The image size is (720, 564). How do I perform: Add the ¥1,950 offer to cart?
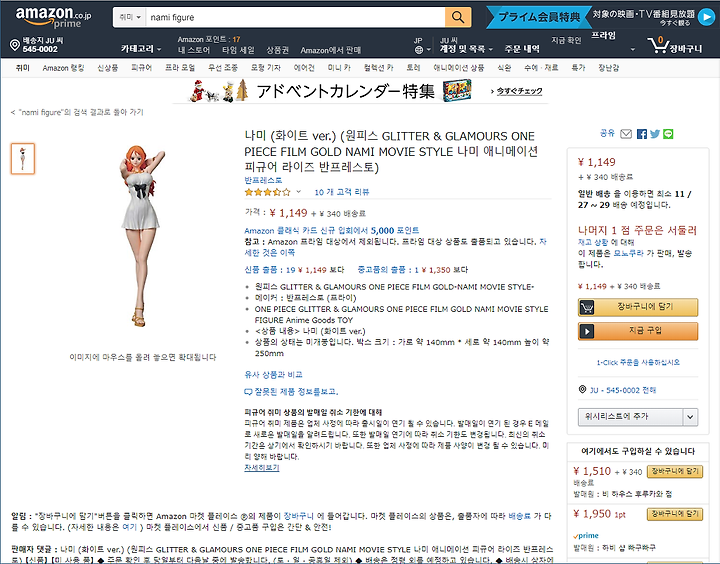pos(675,514)
